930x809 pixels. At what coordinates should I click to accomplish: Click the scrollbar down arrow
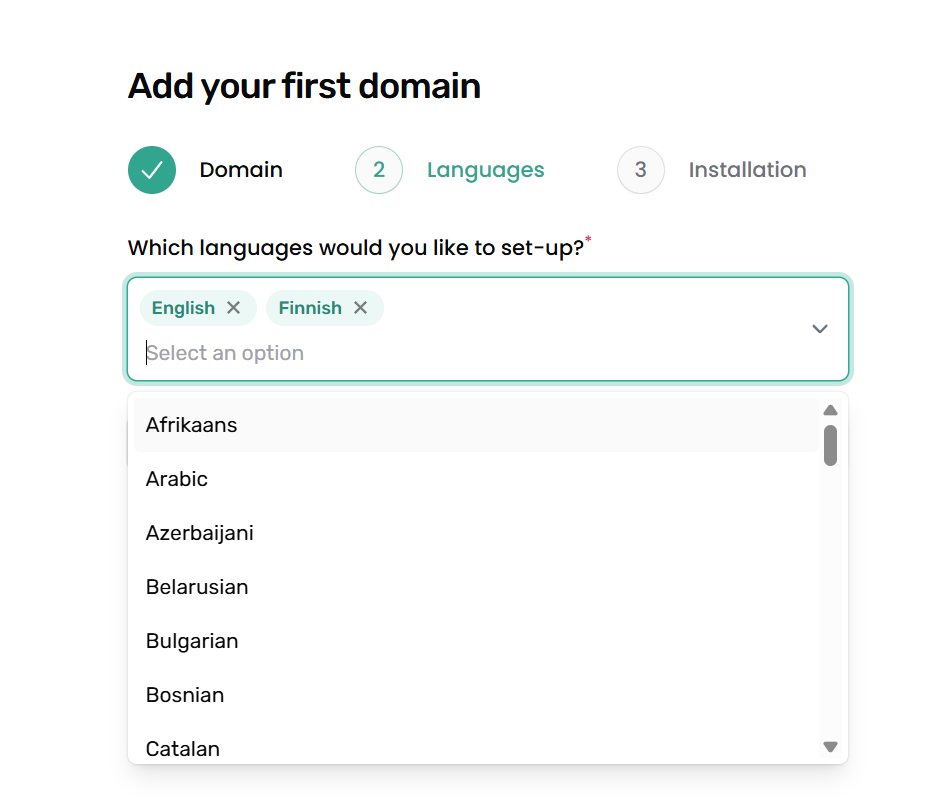pos(830,747)
